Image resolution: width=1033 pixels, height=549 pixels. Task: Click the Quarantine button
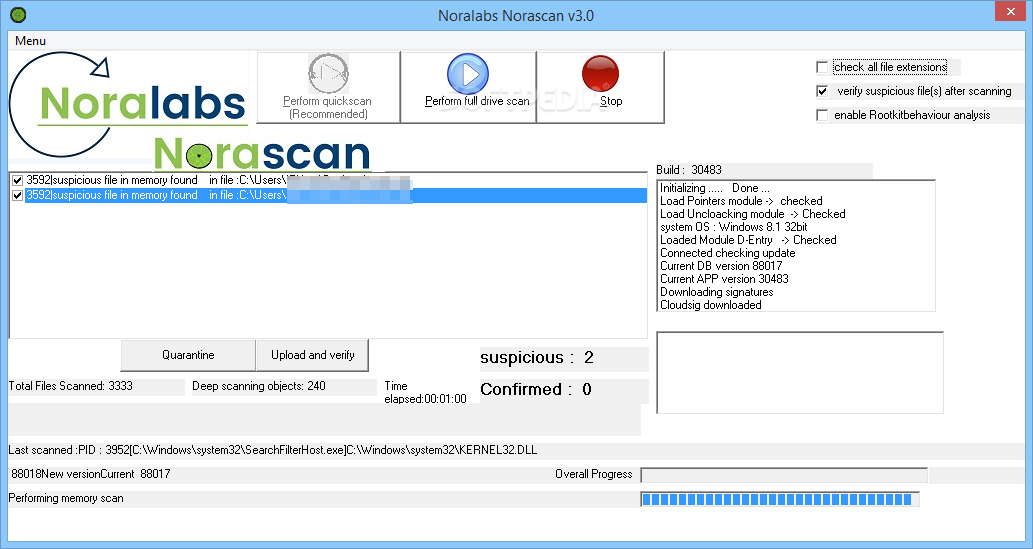click(188, 355)
